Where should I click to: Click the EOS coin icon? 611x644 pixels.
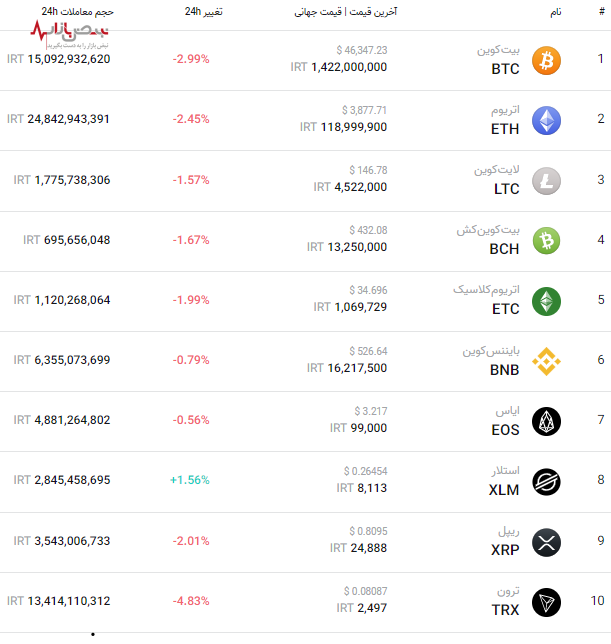(546, 421)
